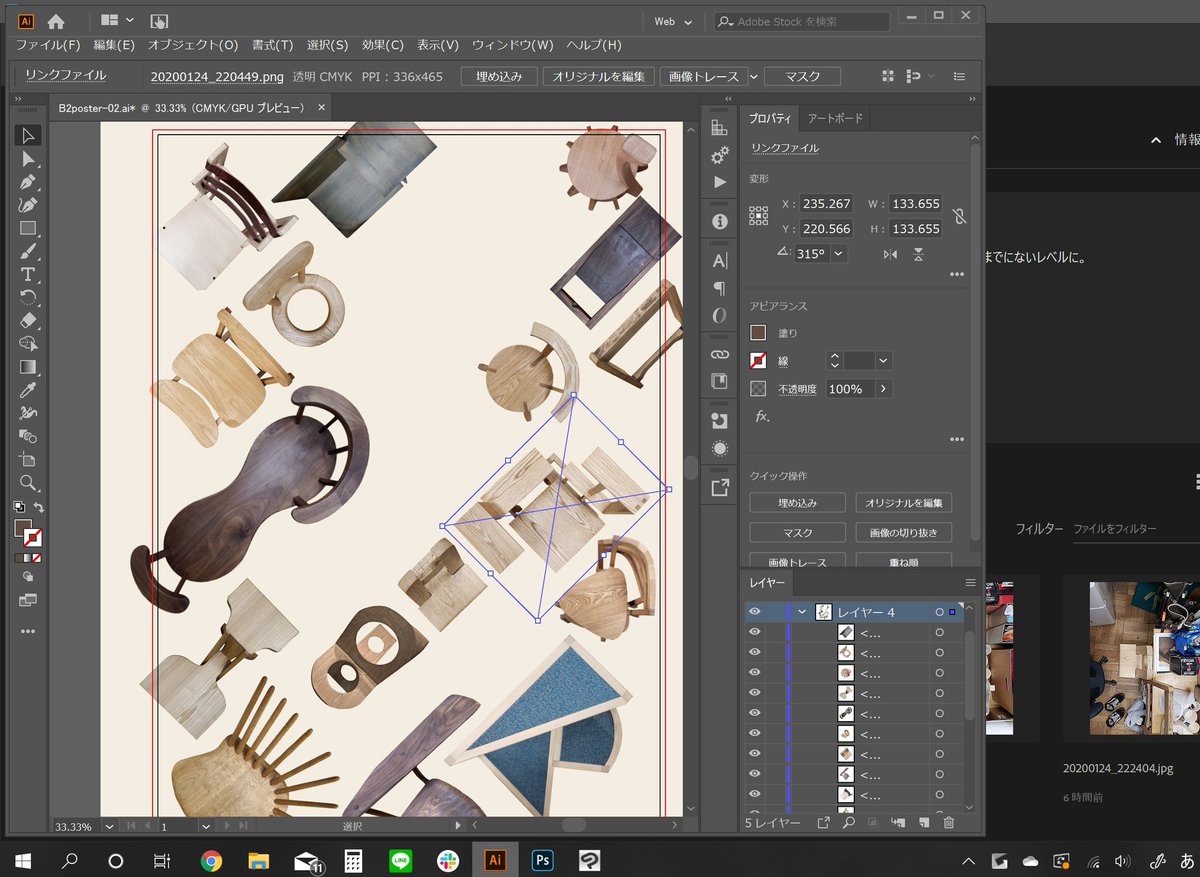Open the 画像トレース dropdown arrow
The image size is (1200, 877).
(x=754, y=77)
